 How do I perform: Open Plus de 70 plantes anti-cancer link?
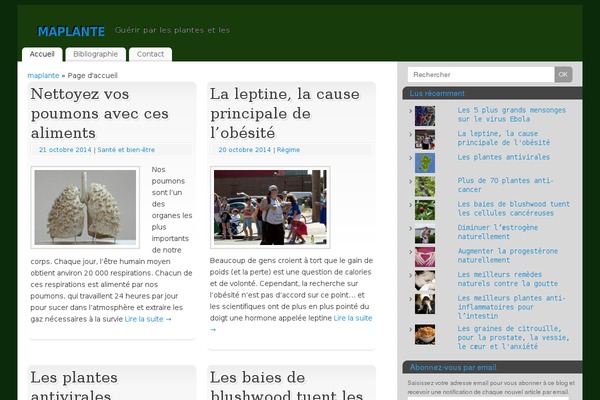click(x=505, y=185)
